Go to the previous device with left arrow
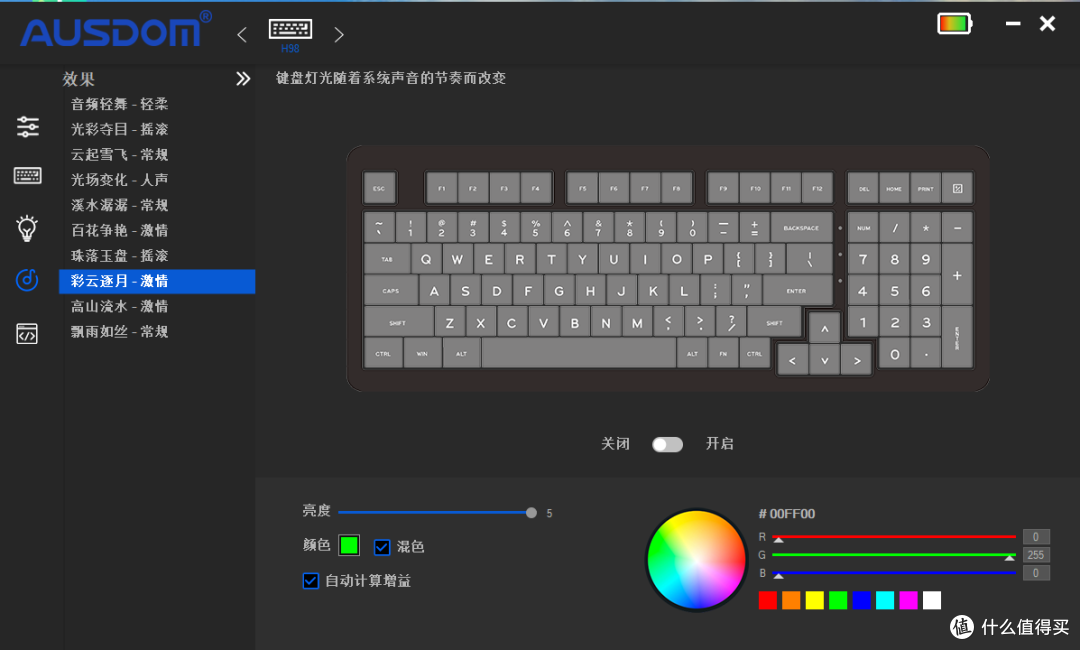This screenshot has width=1080, height=650. (x=242, y=34)
